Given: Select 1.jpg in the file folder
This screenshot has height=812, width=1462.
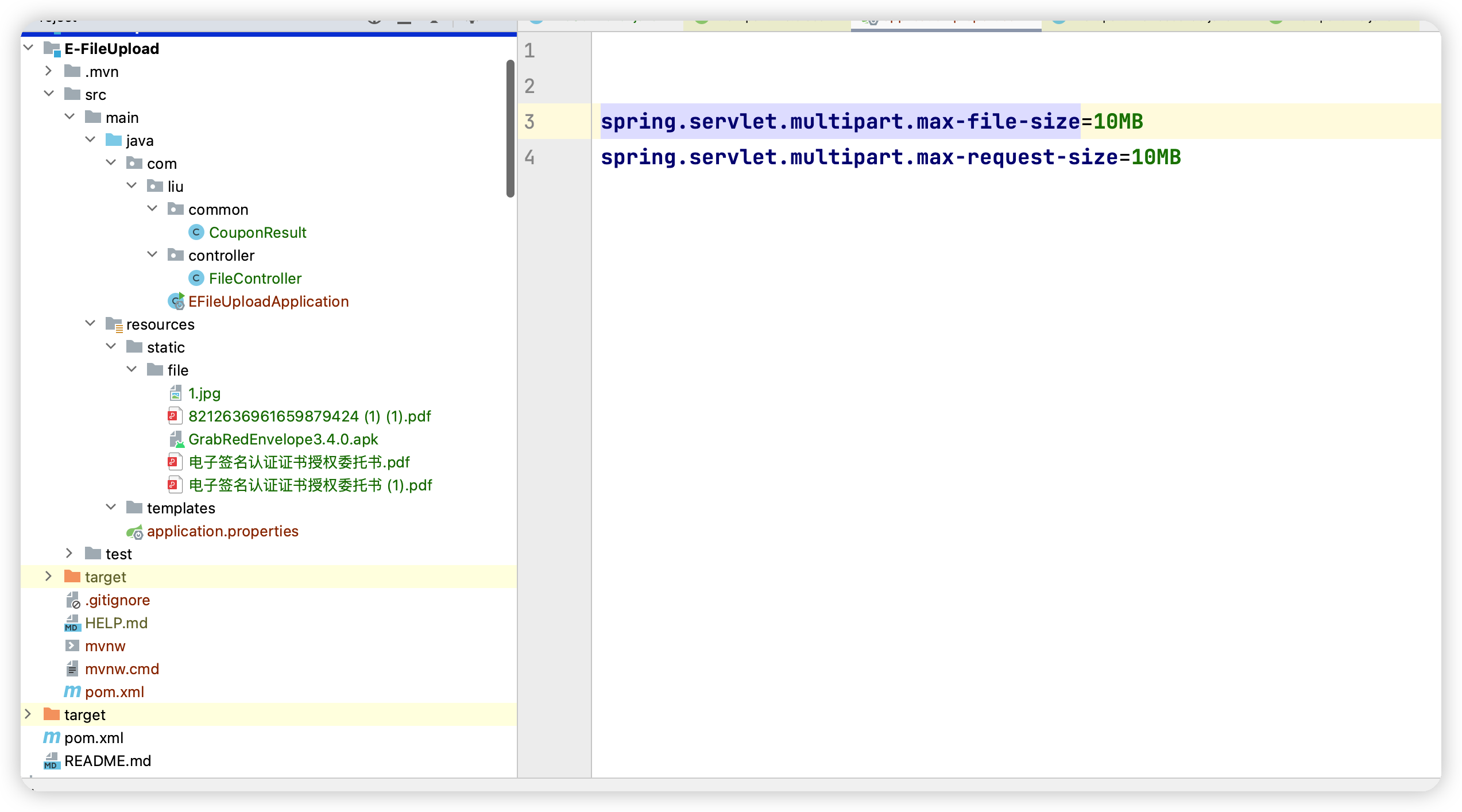Looking at the screenshot, I should point(204,393).
